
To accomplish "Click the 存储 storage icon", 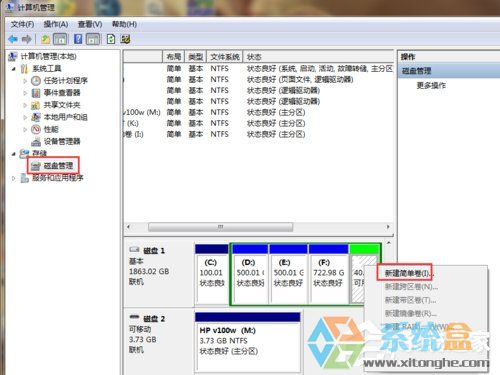I will tap(24, 153).
